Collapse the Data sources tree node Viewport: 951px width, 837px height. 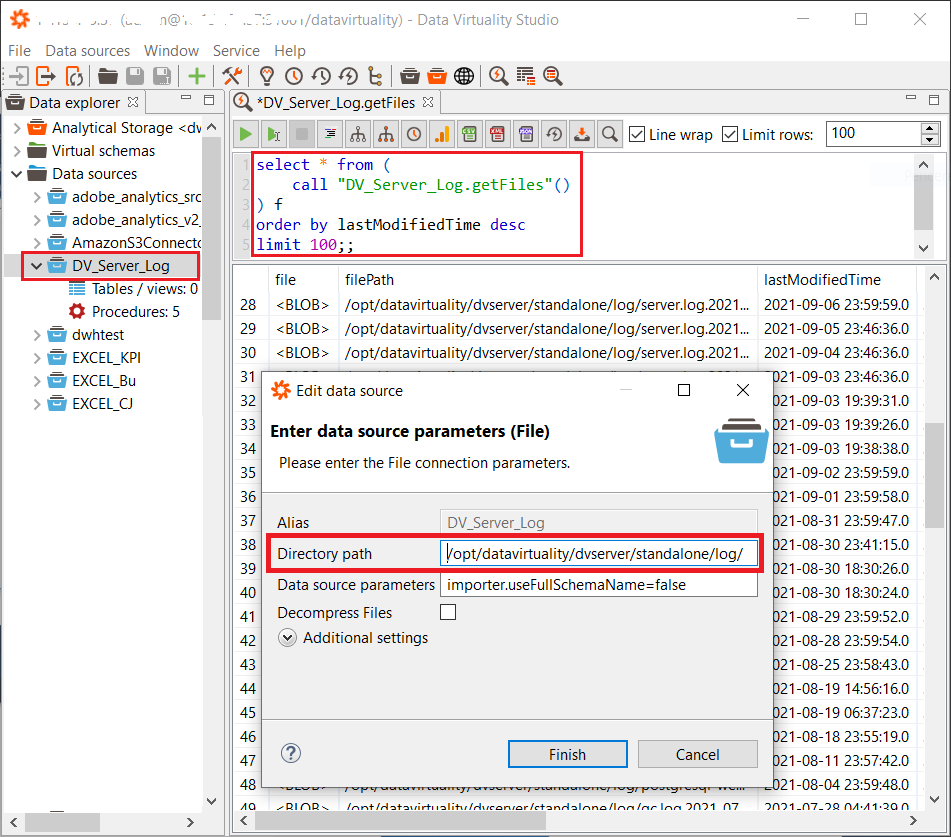17,174
